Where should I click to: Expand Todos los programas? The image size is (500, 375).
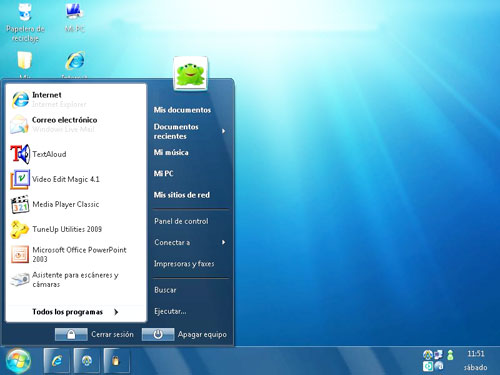click(76, 312)
